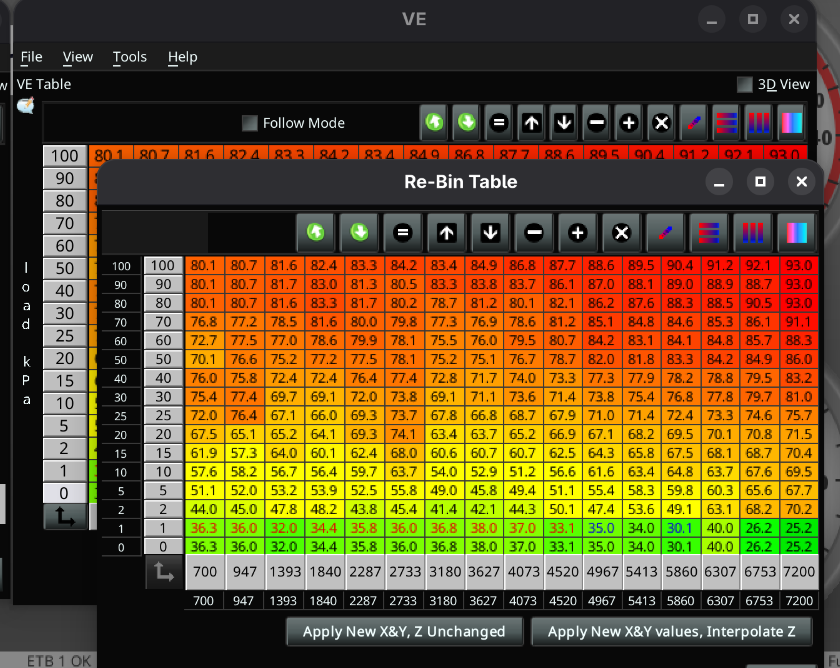Screen dimensions: 840x668
Task: Click Apply New X&Y values, Interpolate Z
Action: pyautogui.click(x=672, y=631)
